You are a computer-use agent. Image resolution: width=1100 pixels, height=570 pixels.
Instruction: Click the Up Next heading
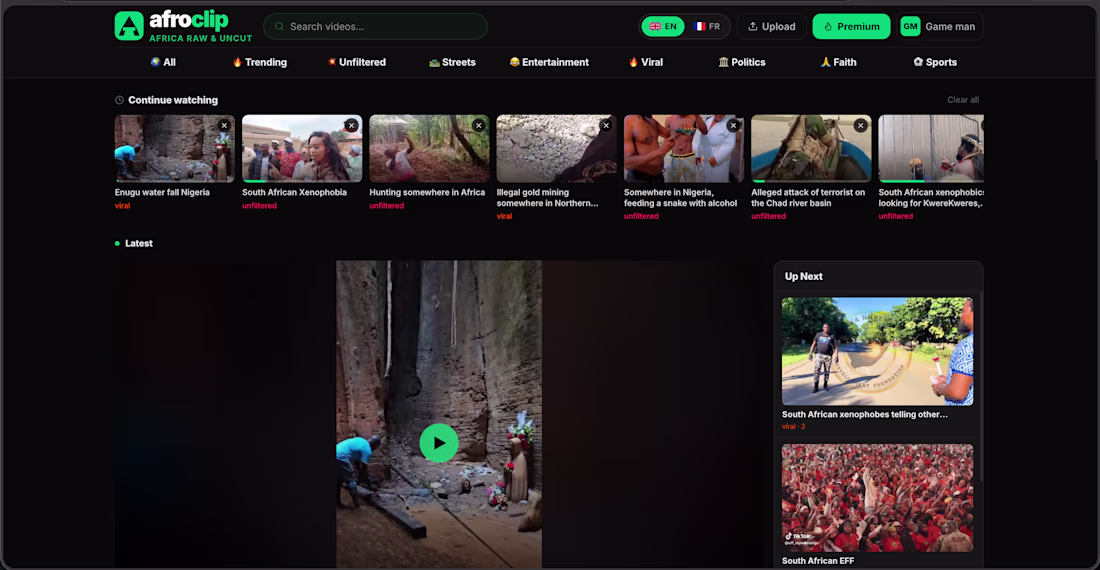click(x=804, y=276)
